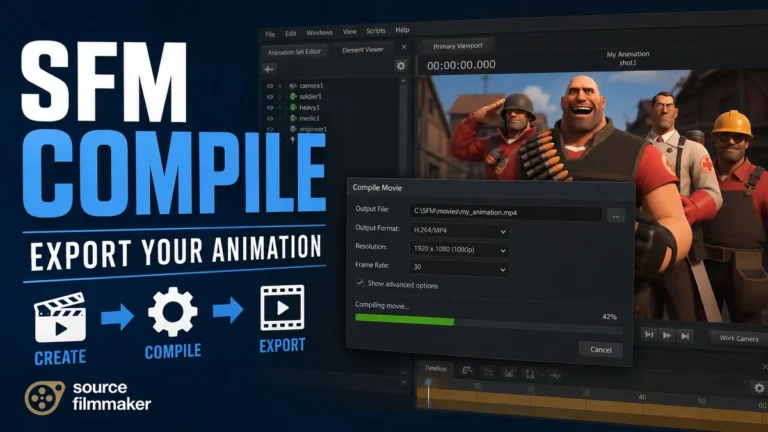Toggle visibility eye for soldier1
Viewport: 768px width, 432px height.
tap(269, 96)
